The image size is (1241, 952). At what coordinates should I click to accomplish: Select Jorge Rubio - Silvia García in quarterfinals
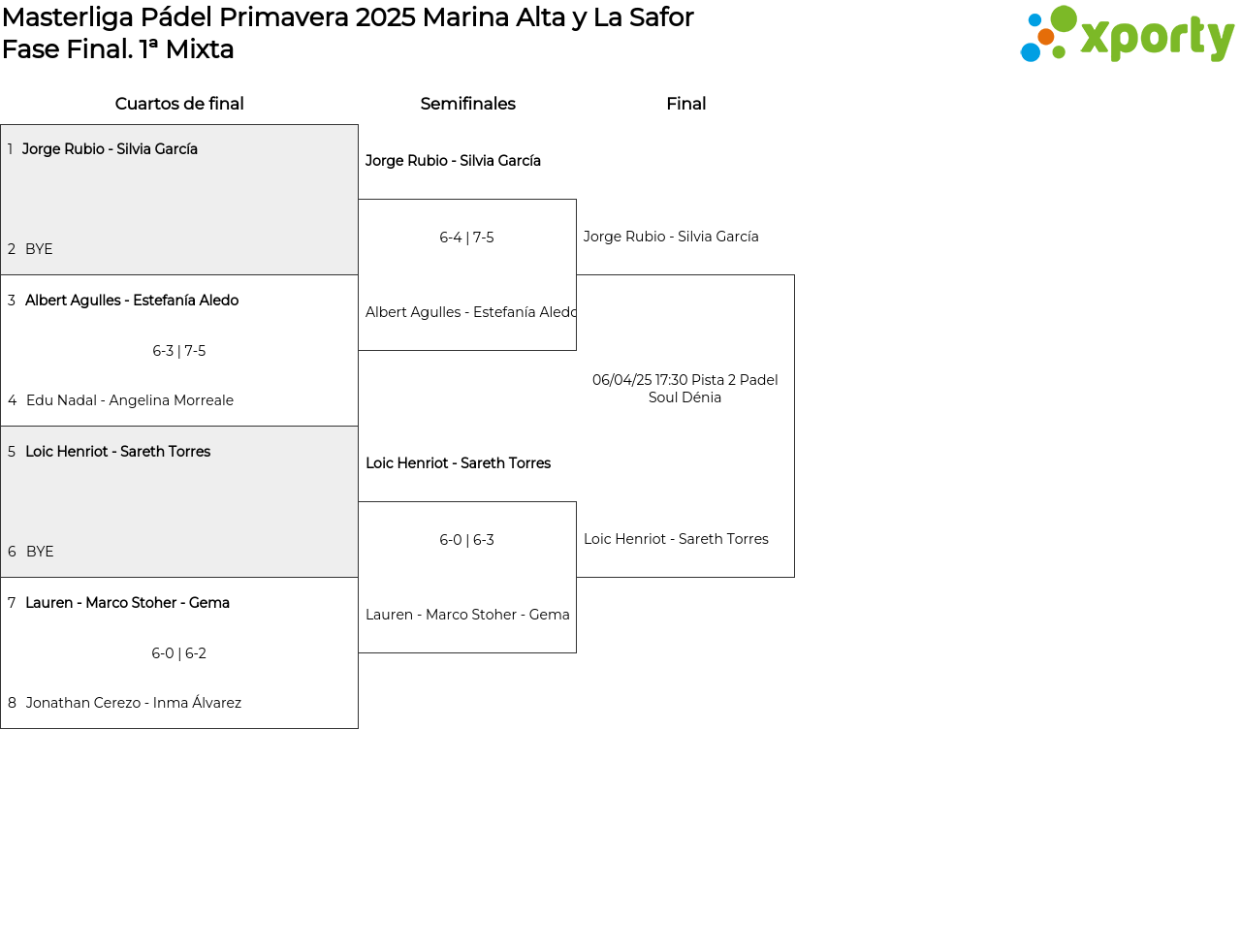[110, 149]
